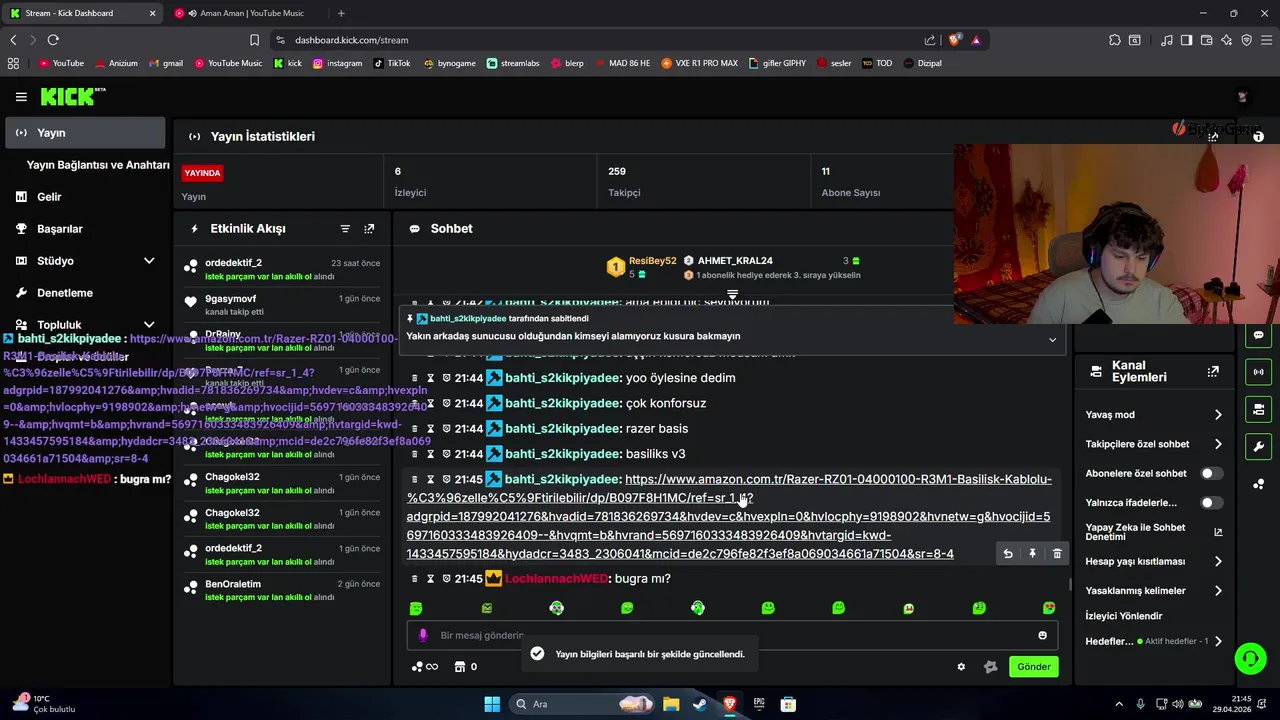The height and width of the screenshot is (720, 1280).
Task: Open Yasaklanmış kelimeler arrow
Action: (1218, 591)
